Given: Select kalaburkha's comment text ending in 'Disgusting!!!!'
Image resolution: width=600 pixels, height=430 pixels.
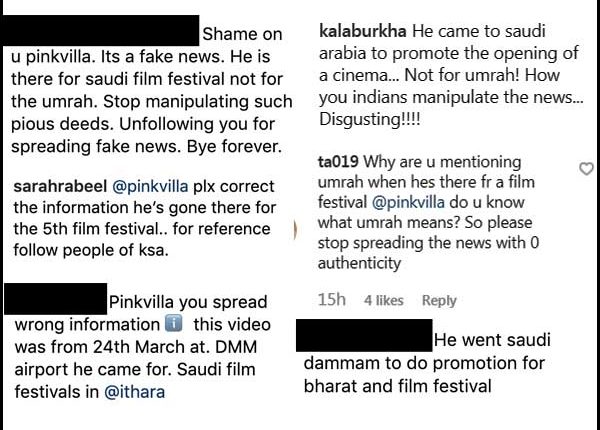Looking at the screenshot, I should click(451, 75).
